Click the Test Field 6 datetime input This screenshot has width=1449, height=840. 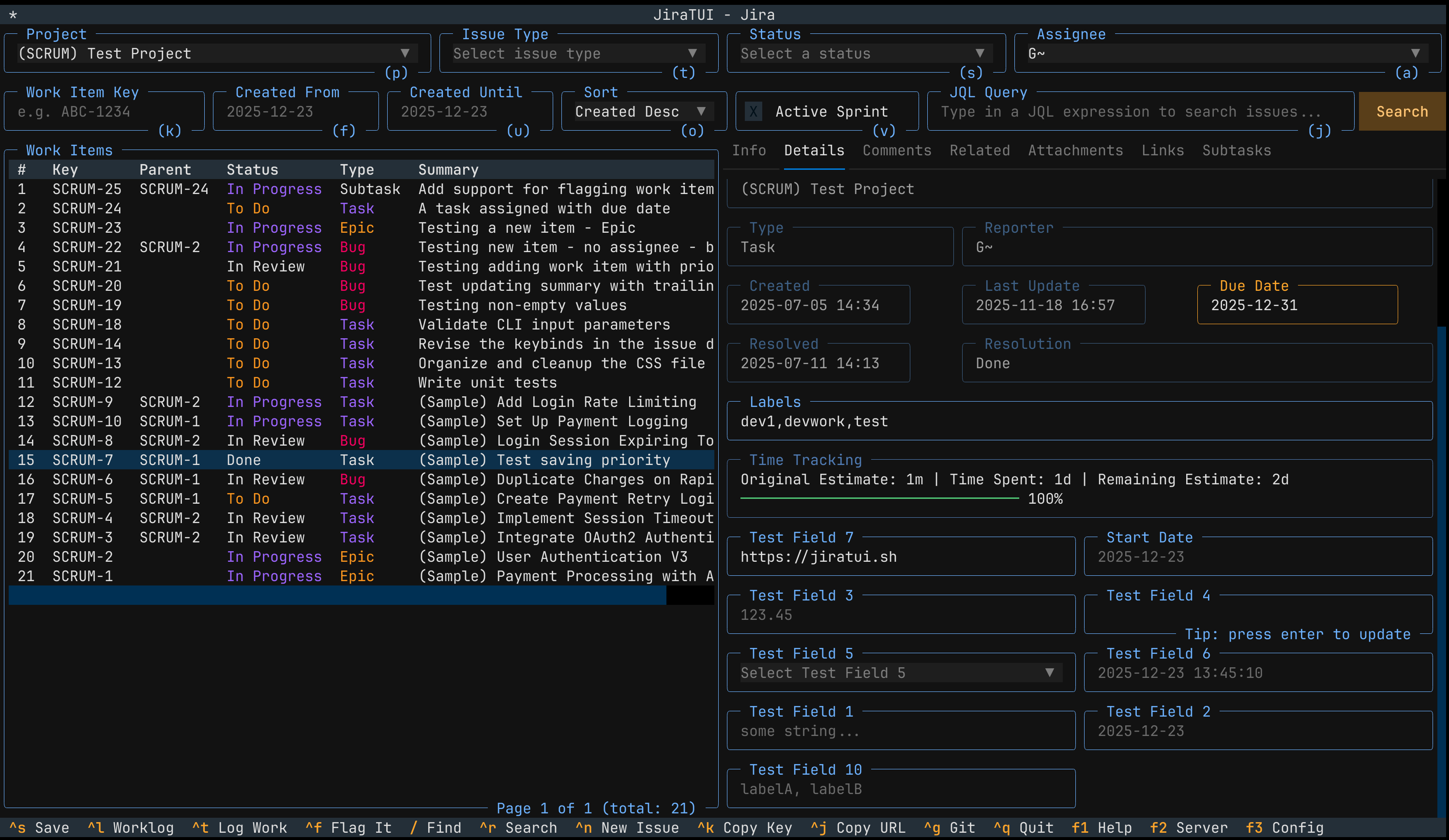1258,673
